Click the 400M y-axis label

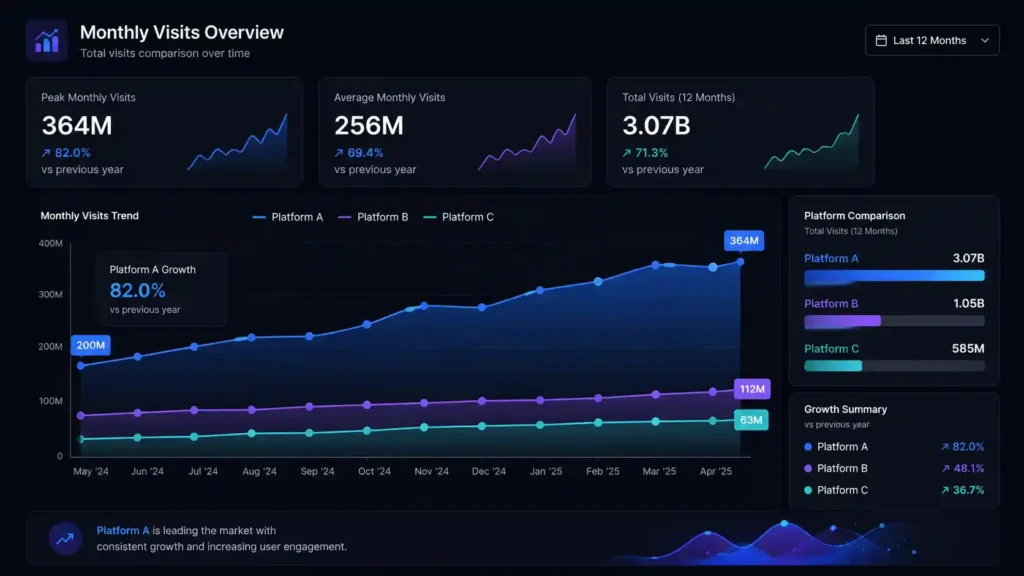[50, 243]
